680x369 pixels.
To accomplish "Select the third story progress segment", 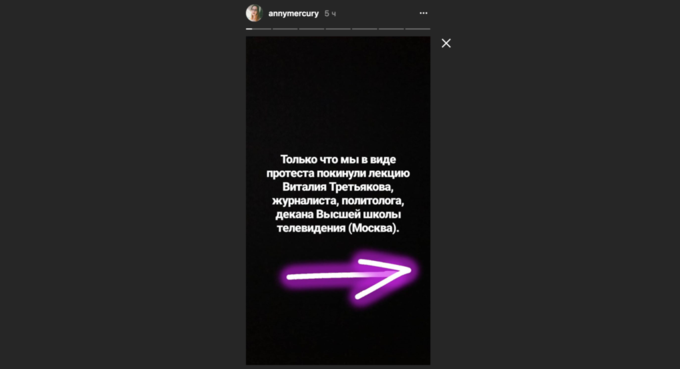I will coord(311,29).
